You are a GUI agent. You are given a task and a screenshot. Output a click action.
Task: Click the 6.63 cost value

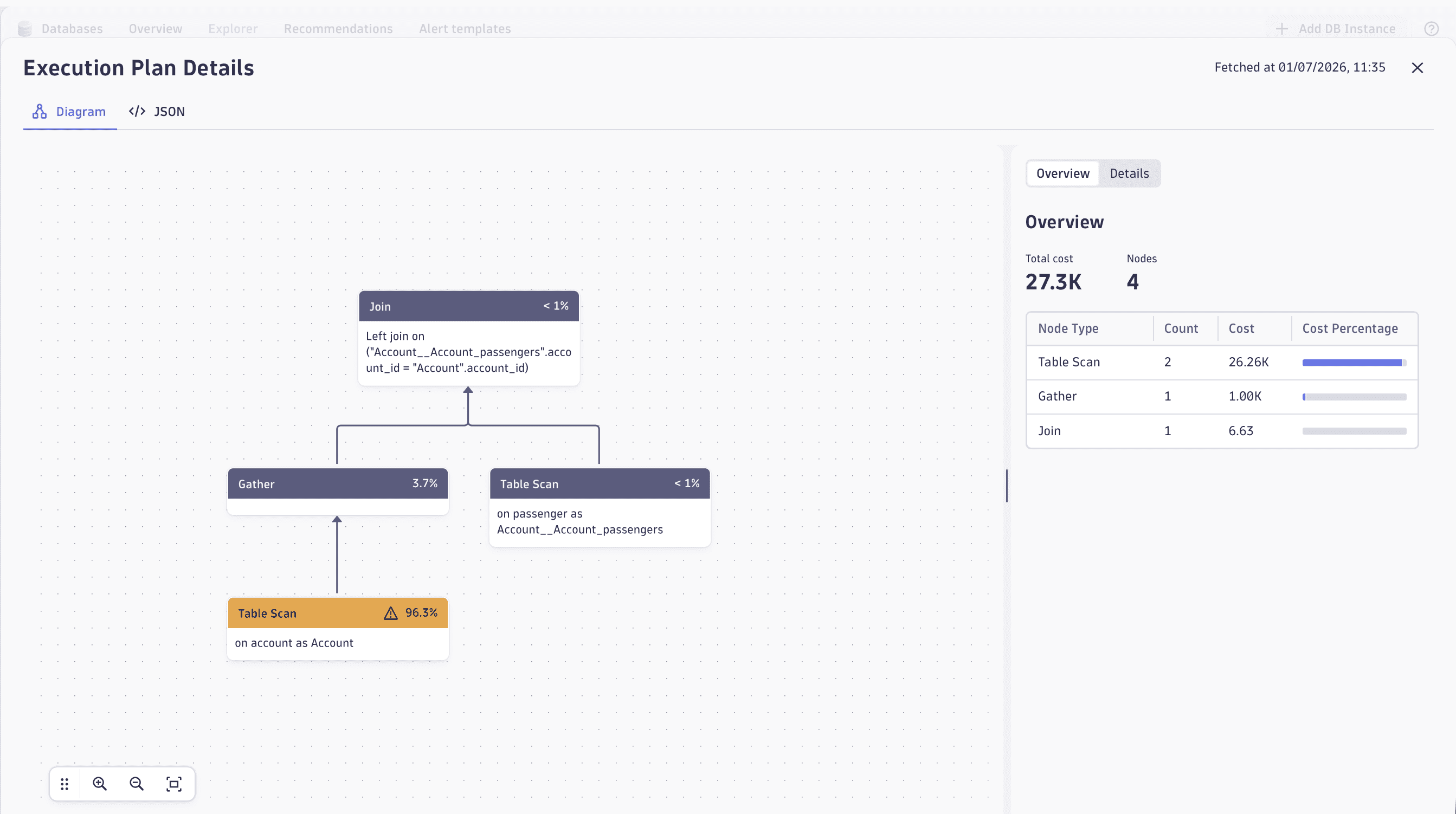1241,431
